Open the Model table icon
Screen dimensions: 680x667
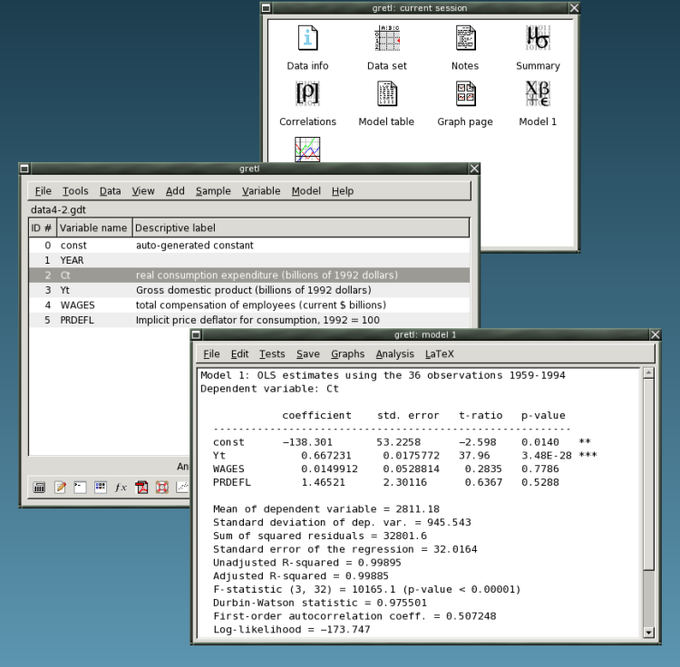click(386, 96)
